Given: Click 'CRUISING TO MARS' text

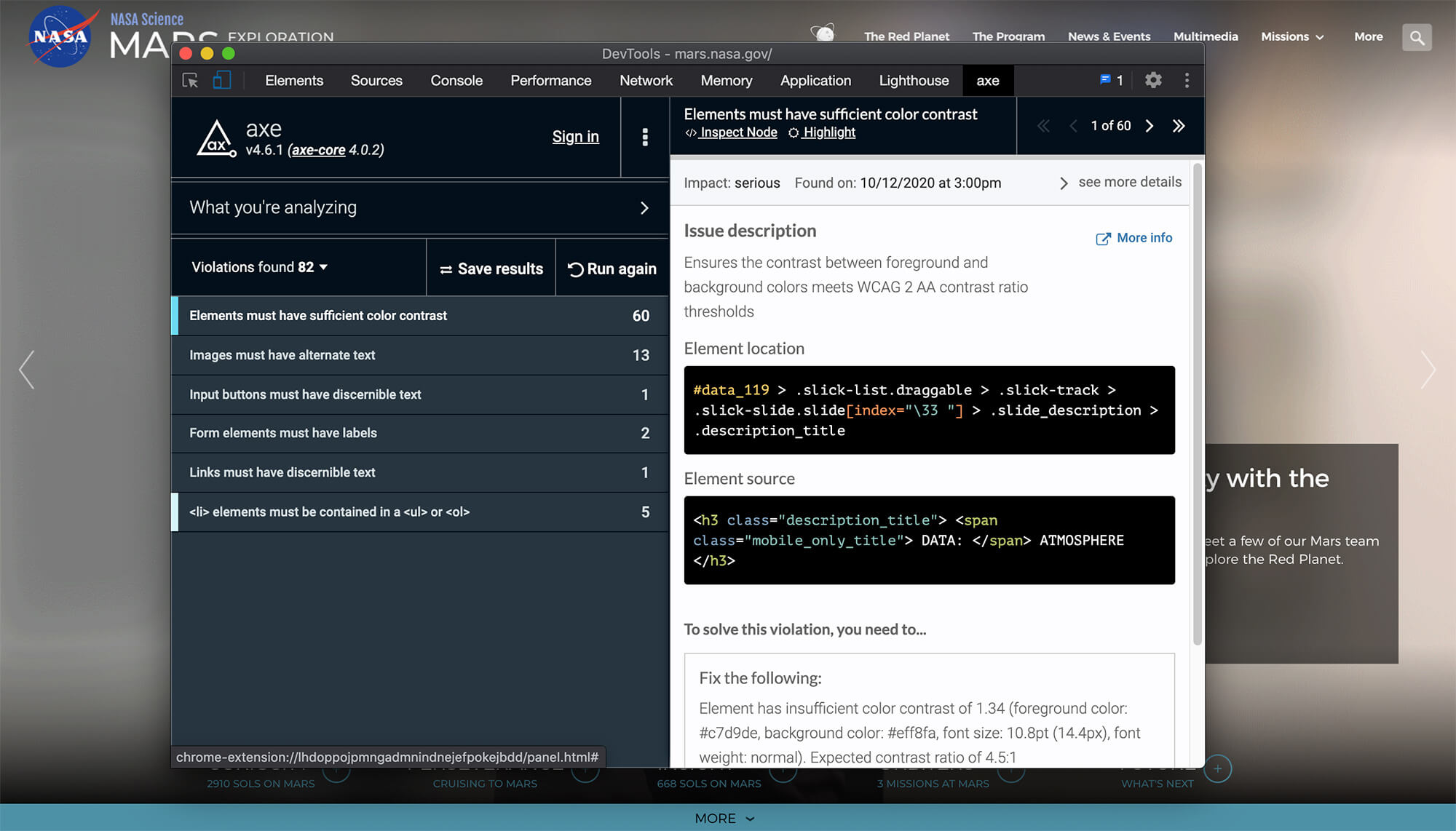Looking at the screenshot, I should (485, 784).
